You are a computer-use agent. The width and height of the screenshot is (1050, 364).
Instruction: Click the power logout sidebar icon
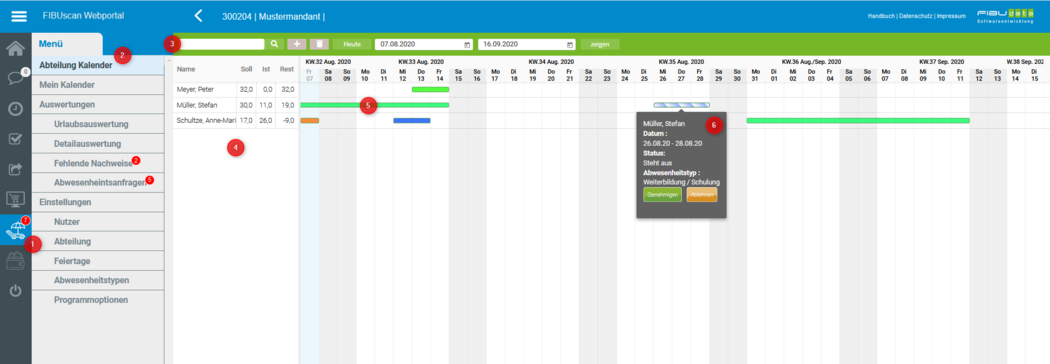15,291
